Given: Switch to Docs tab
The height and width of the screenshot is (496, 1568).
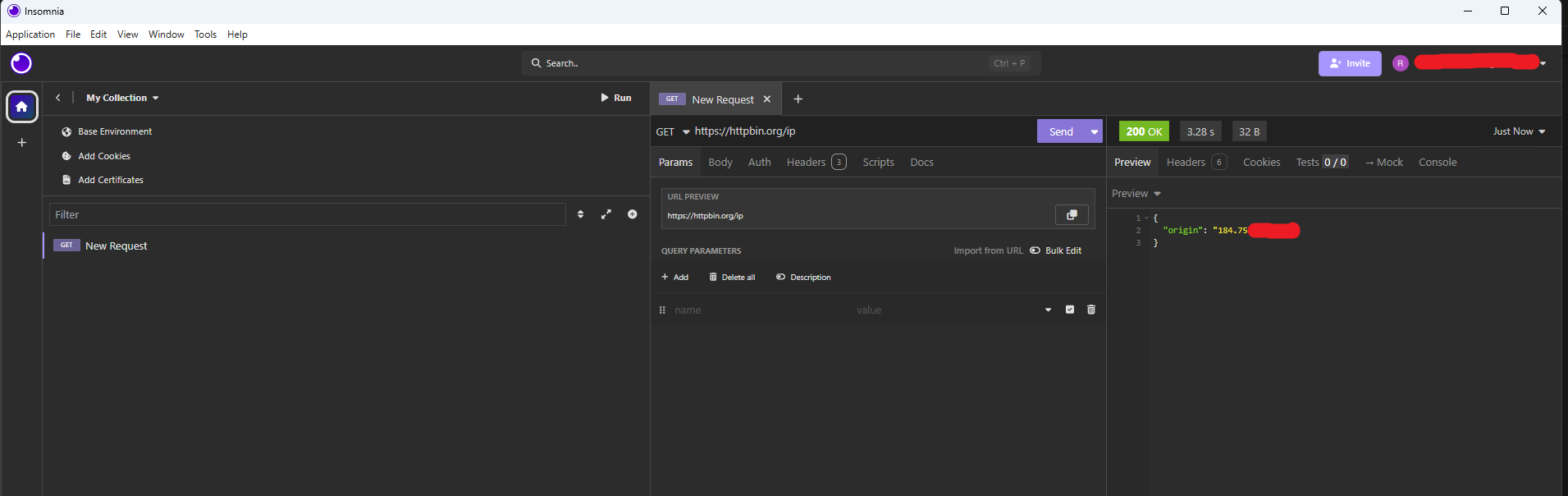Looking at the screenshot, I should point(922,163).
